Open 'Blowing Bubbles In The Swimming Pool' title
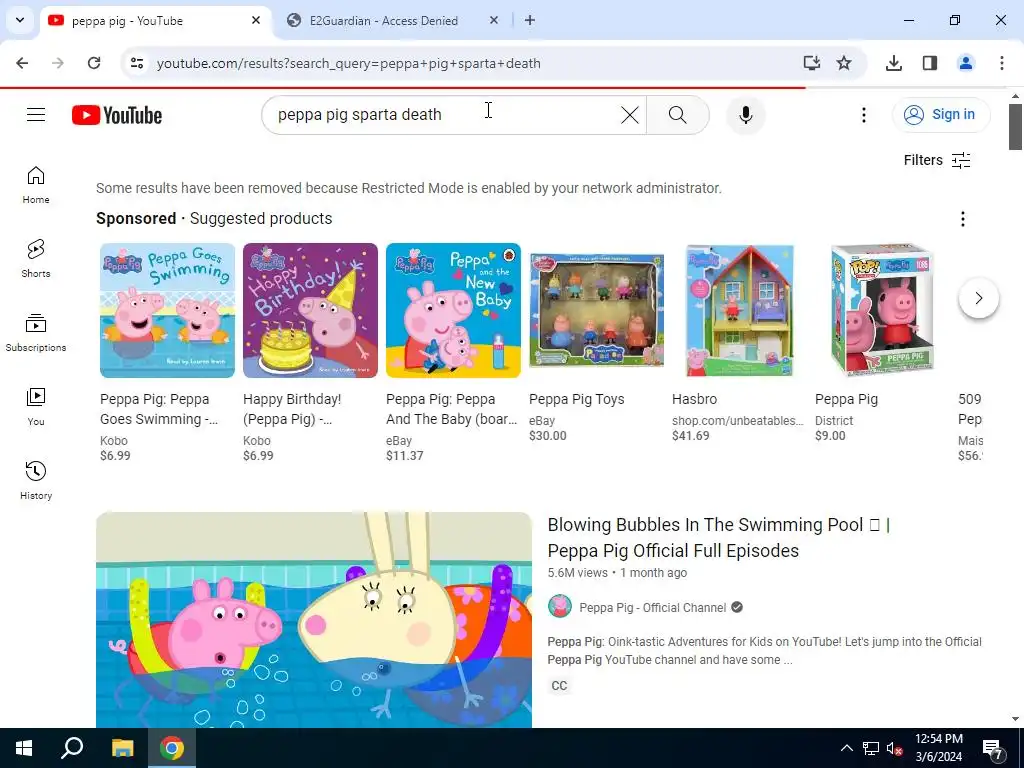This screenshot has width=1024, height=768. [x=718, y=537]
